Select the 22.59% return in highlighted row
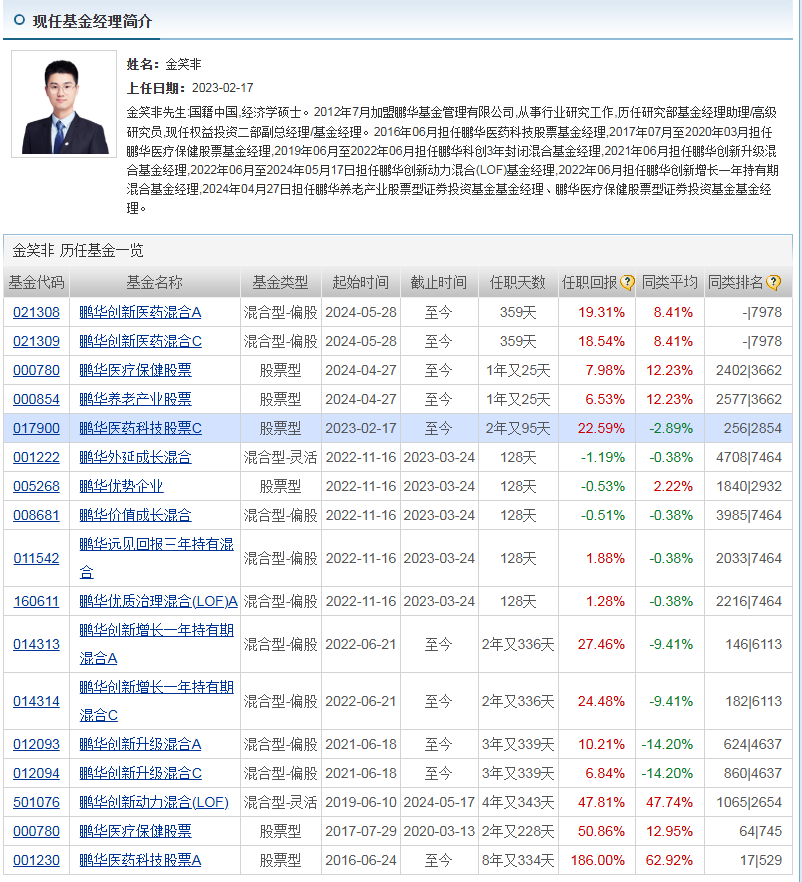This screenshot has height=882, width=802. [x=601, y=428]
